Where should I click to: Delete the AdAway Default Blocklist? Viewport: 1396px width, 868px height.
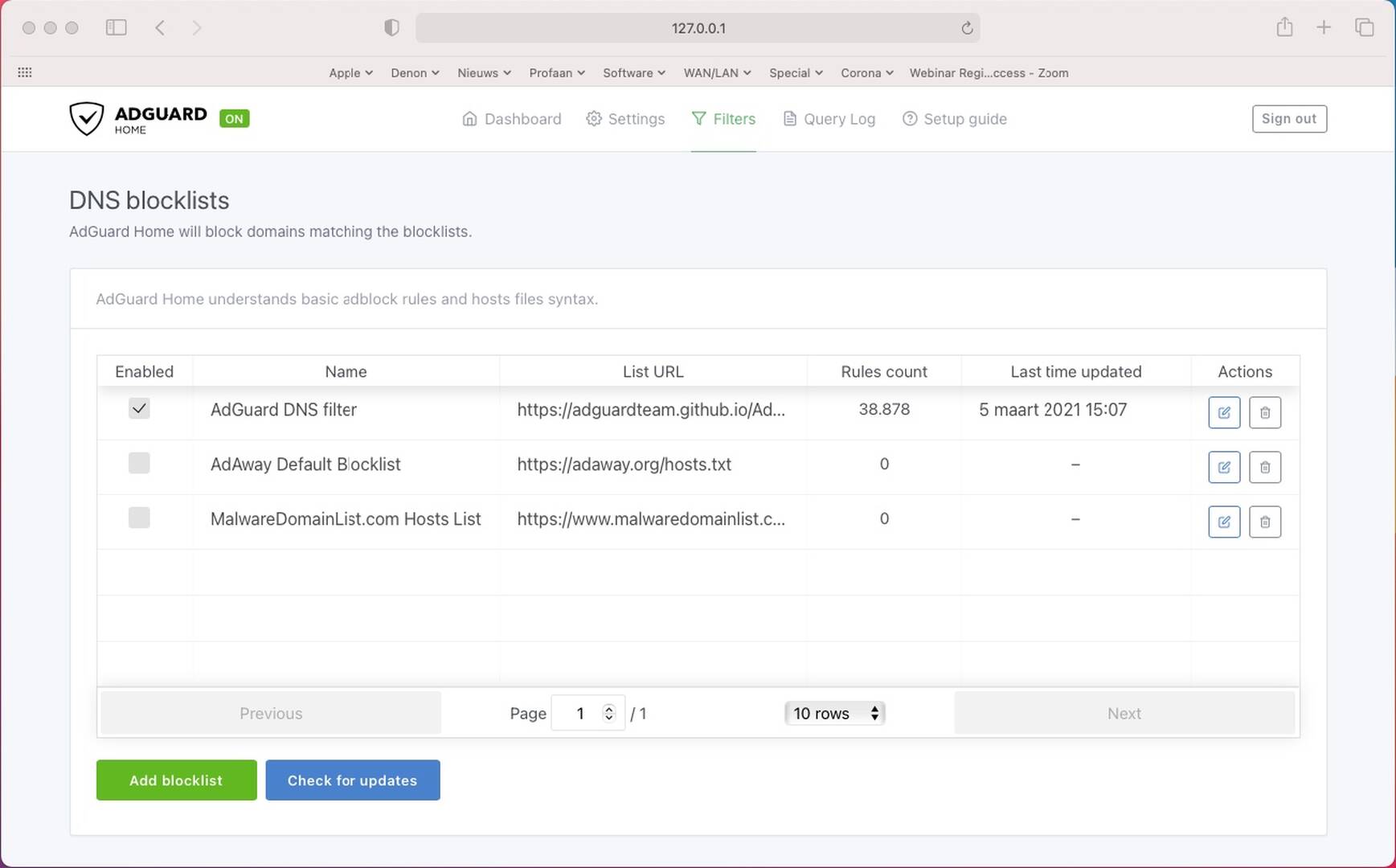coord(1265,467)
